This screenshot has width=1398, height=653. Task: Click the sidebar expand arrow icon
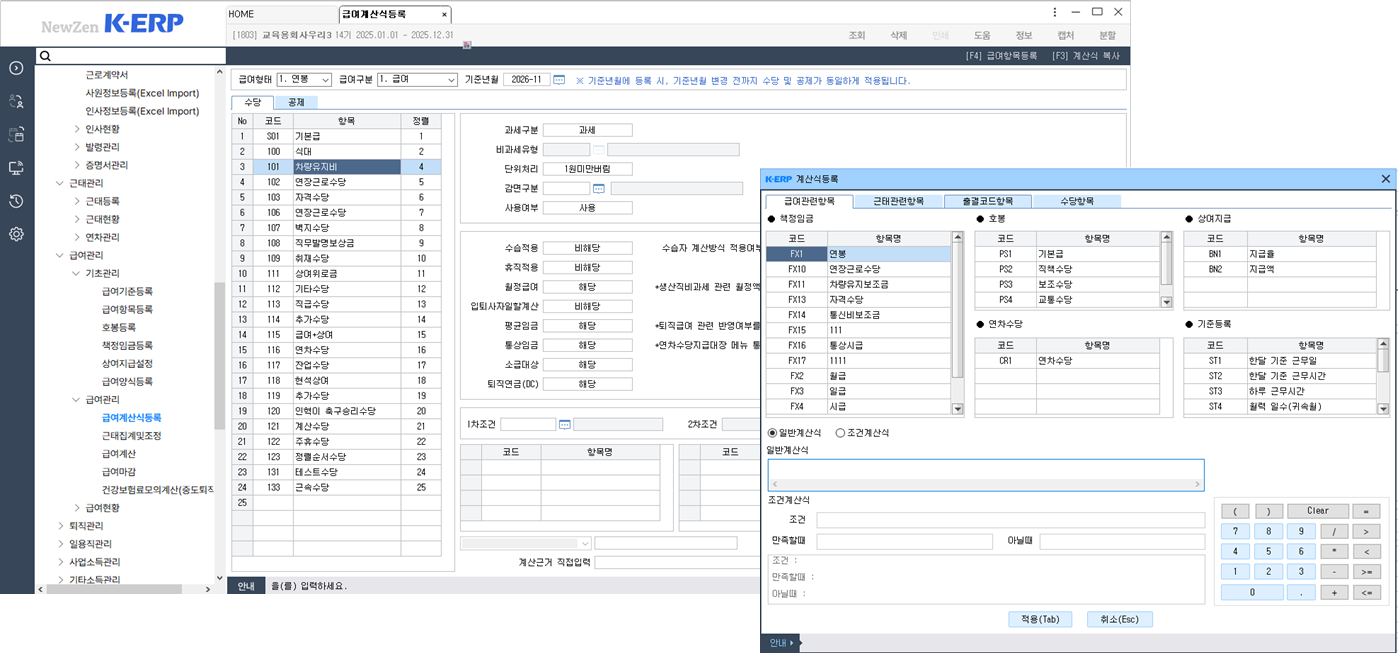(x=16, y=68)
